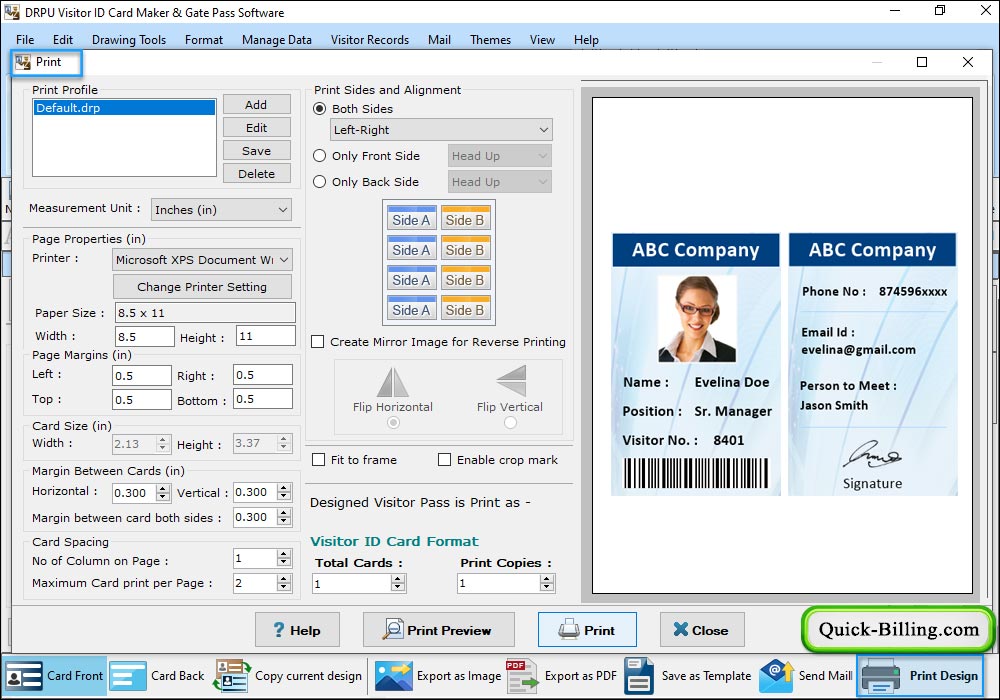Click the Save profile button

(x=256, y=150)
